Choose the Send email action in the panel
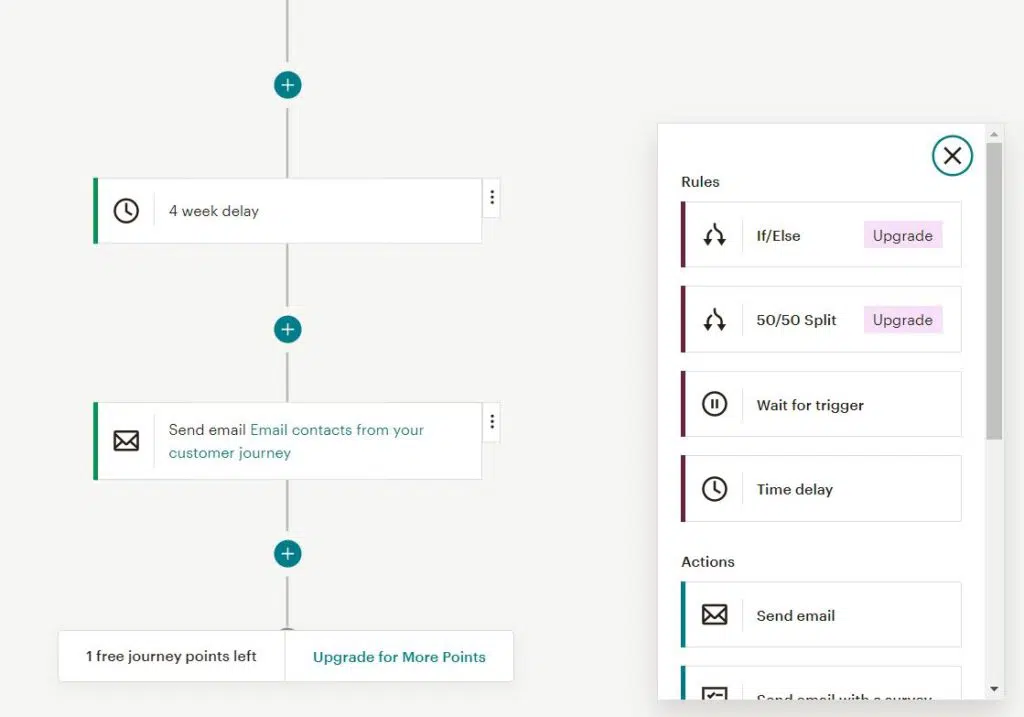The height and width of the screenshot is (717, 1024). coord(821,614)
